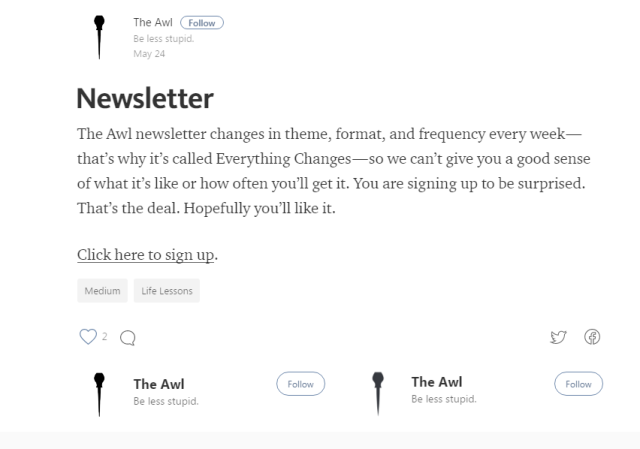The width and height of the screenshot is (640, 449).
Task: Toggle the small Follow button beside the top byline
Action: point(201,23)
